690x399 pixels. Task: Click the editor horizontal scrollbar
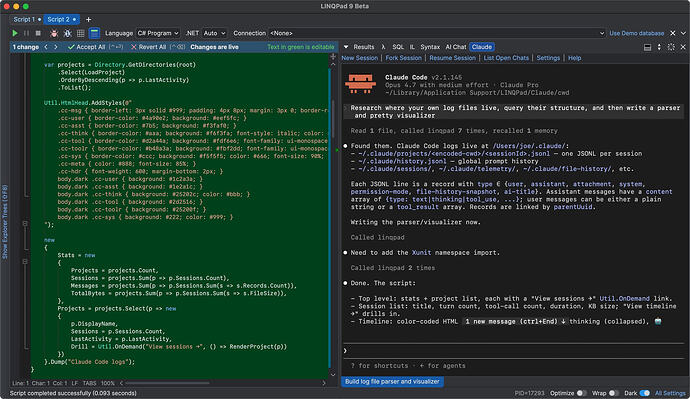coord(167,383)
